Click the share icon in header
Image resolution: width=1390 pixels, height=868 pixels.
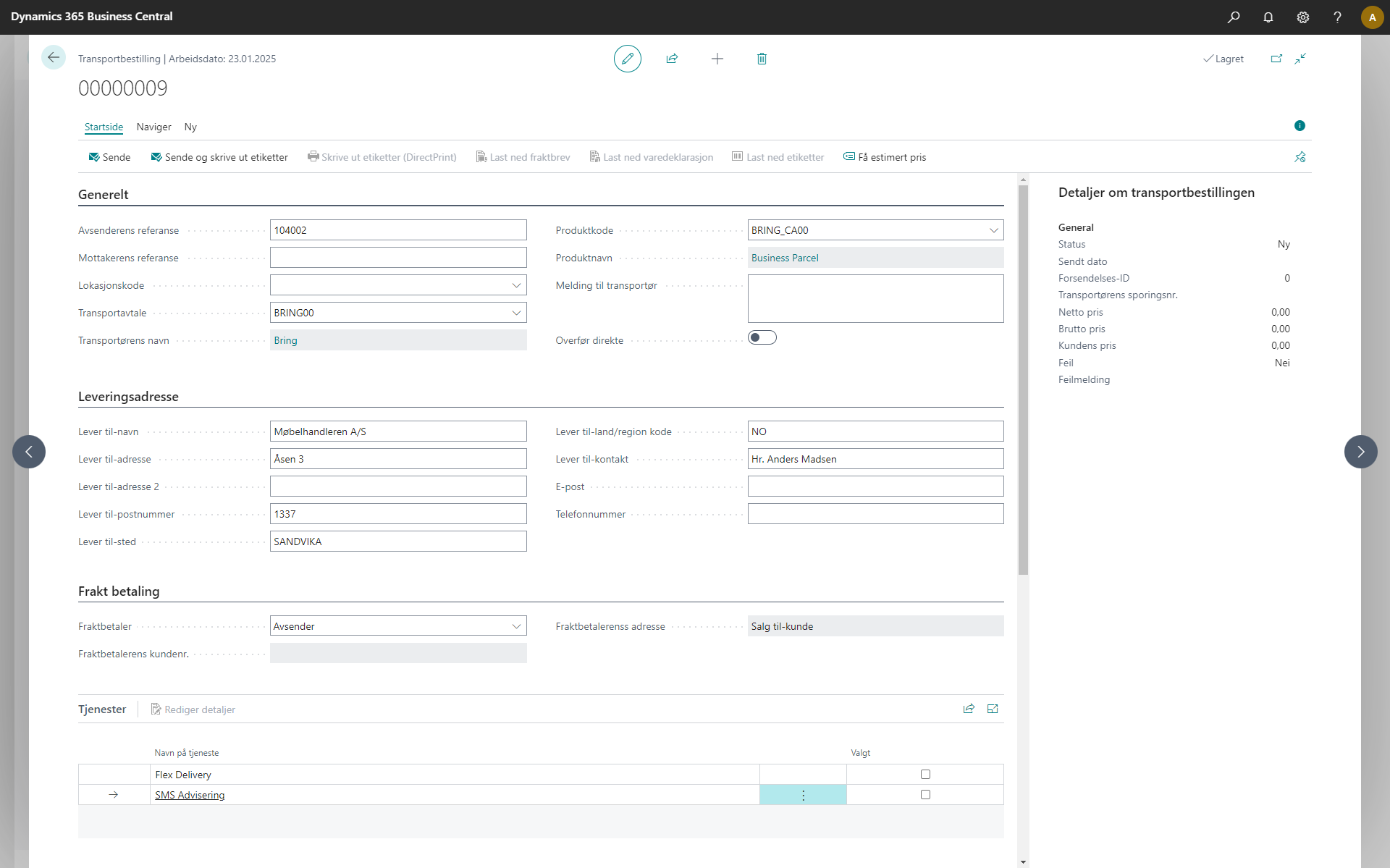point(672,59)
